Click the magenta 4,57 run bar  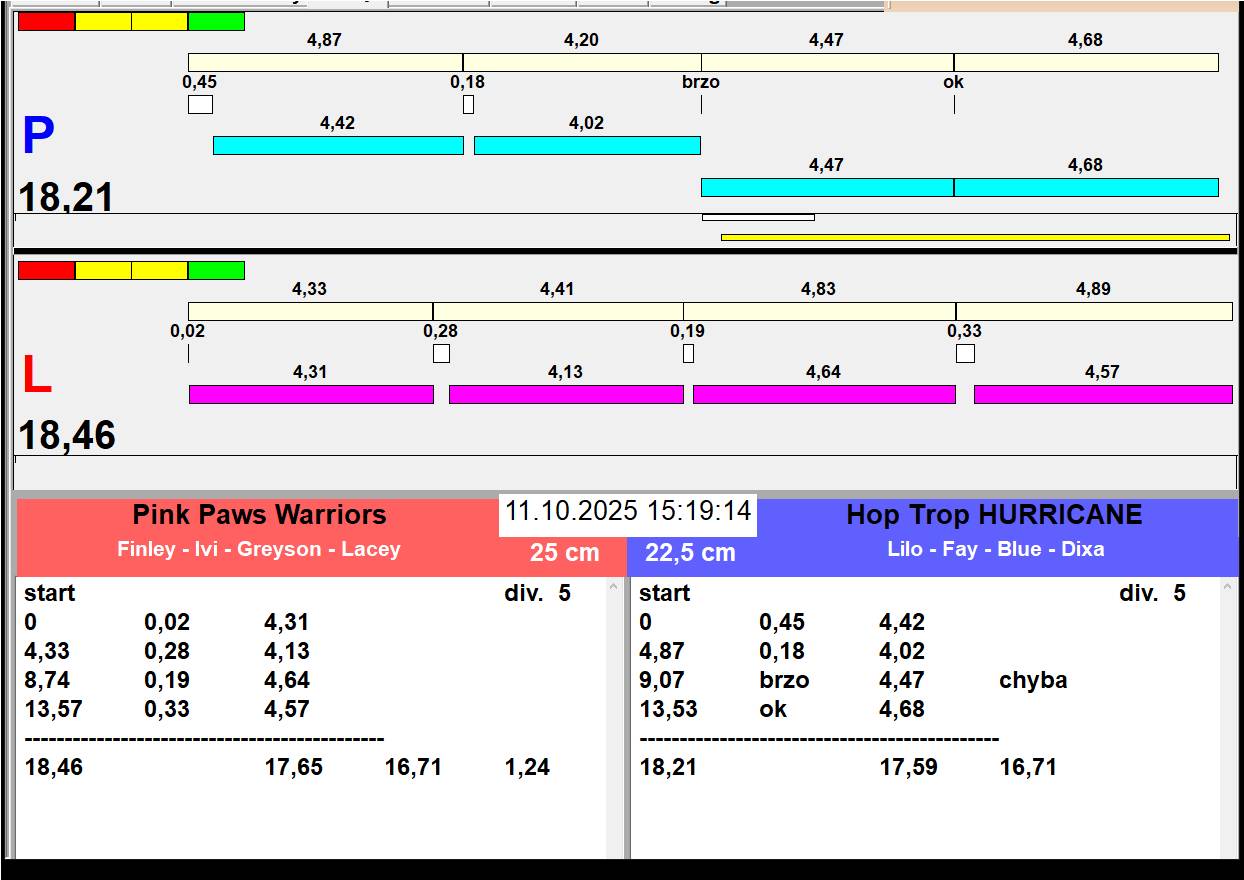1103,394
